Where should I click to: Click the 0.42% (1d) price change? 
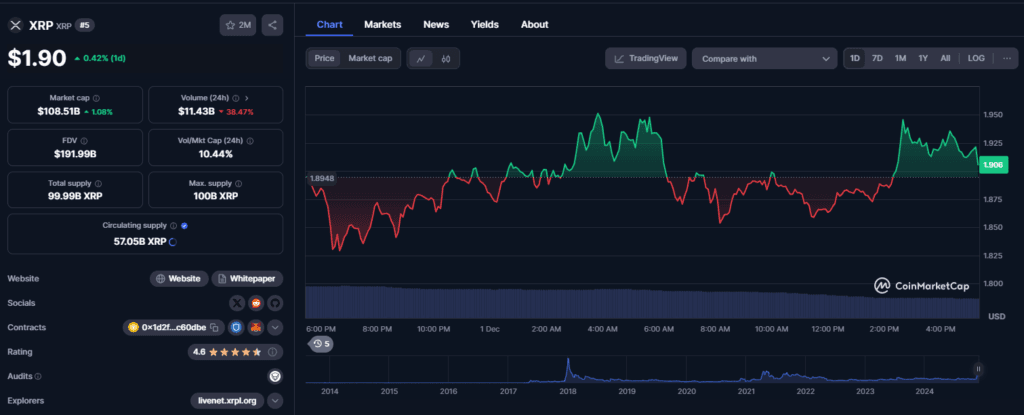coord(100,58)
